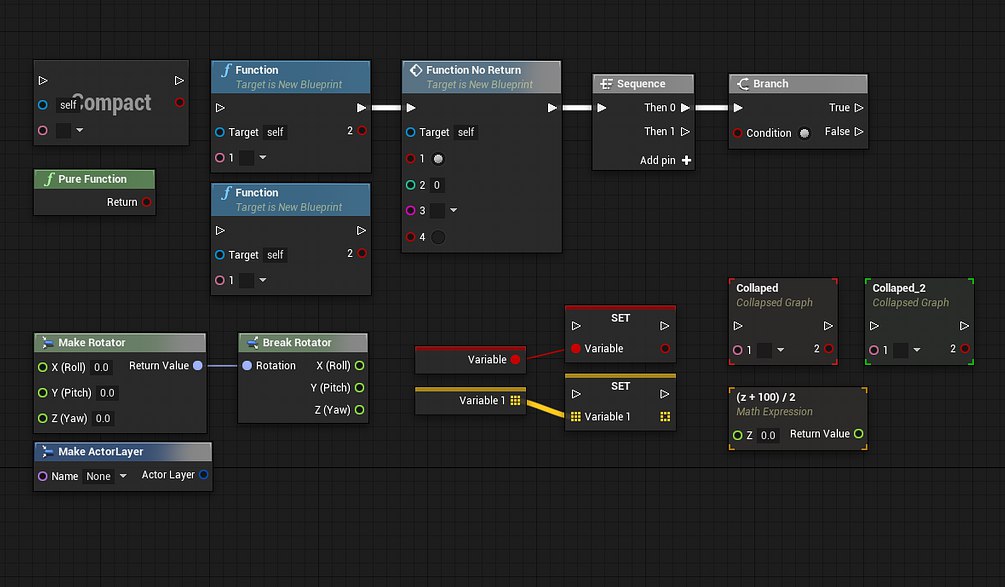Click the Compact node's self field

coord(68,104)
